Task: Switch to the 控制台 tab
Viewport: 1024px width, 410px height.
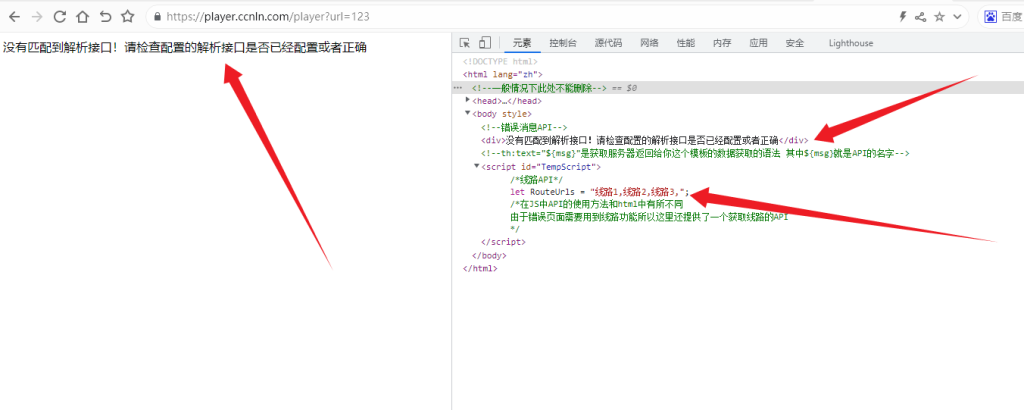Action: [x=563, y=43]
